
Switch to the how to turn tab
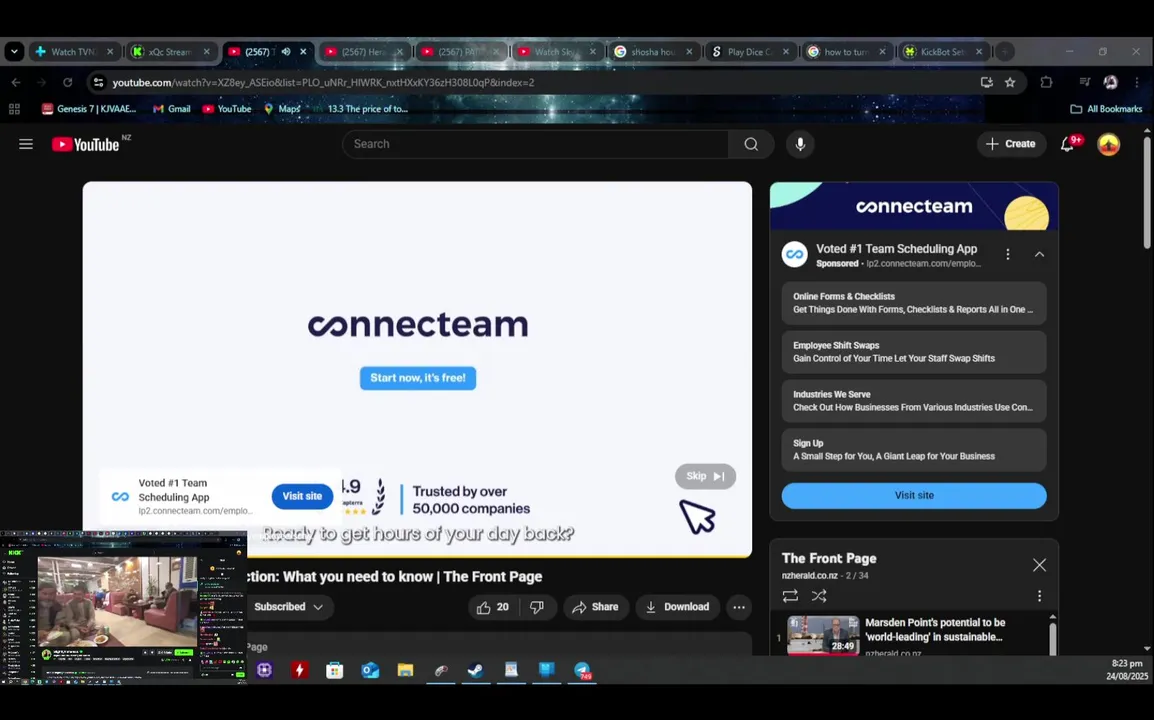pyautogui.click(x=846, y=52)
